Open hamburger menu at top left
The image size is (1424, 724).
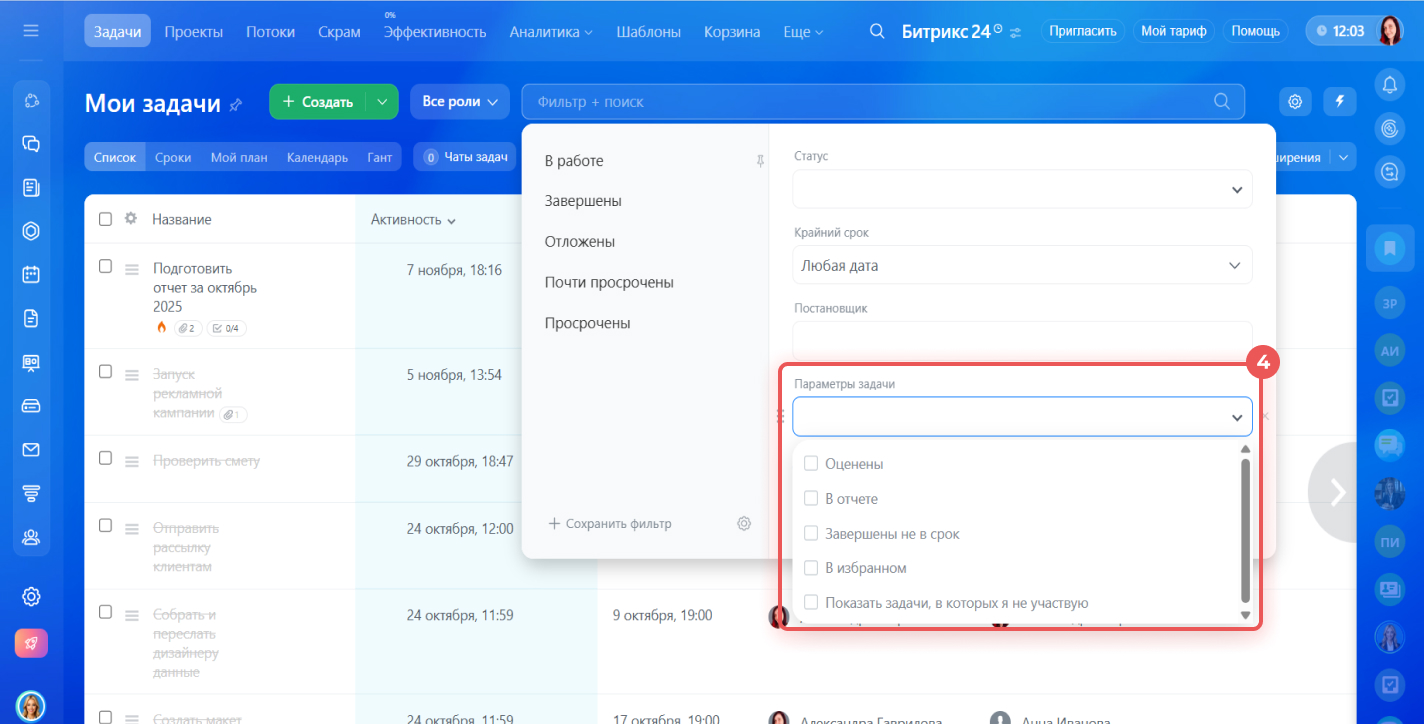31,31
